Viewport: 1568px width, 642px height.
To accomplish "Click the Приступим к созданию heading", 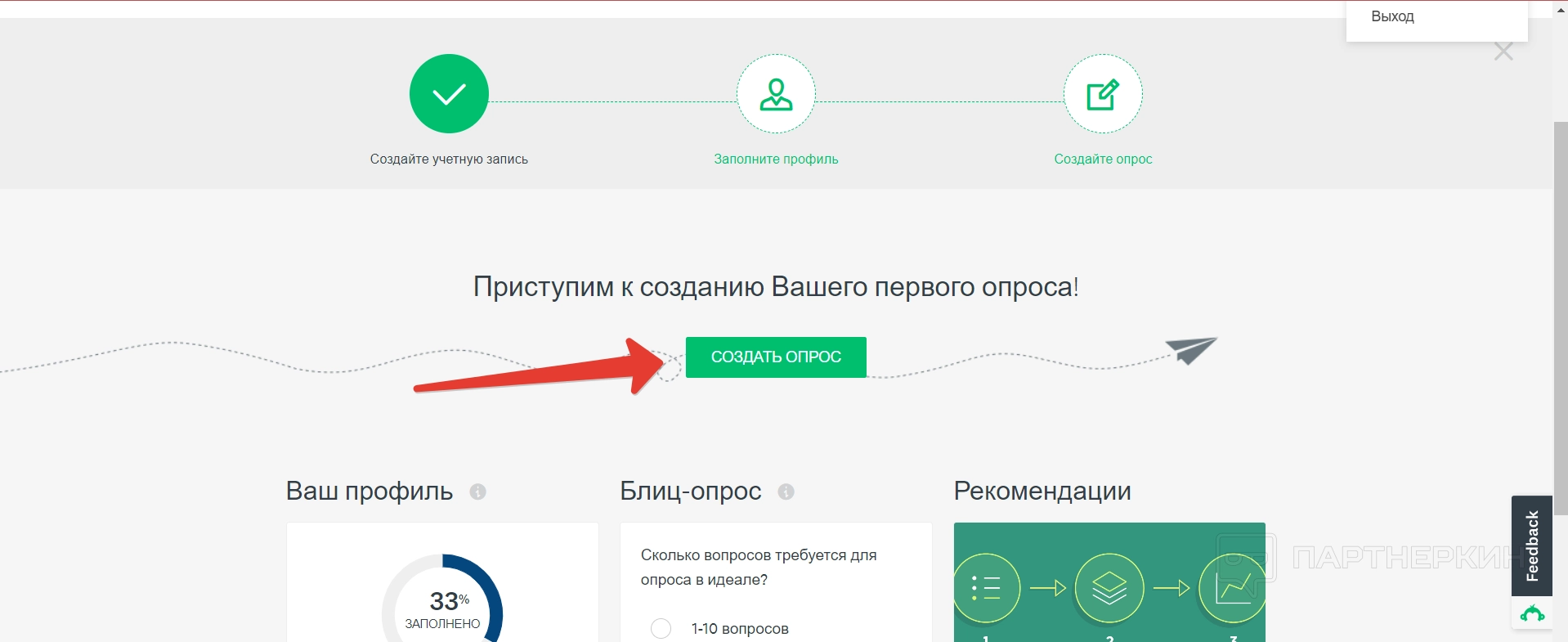I will [776, 287].
